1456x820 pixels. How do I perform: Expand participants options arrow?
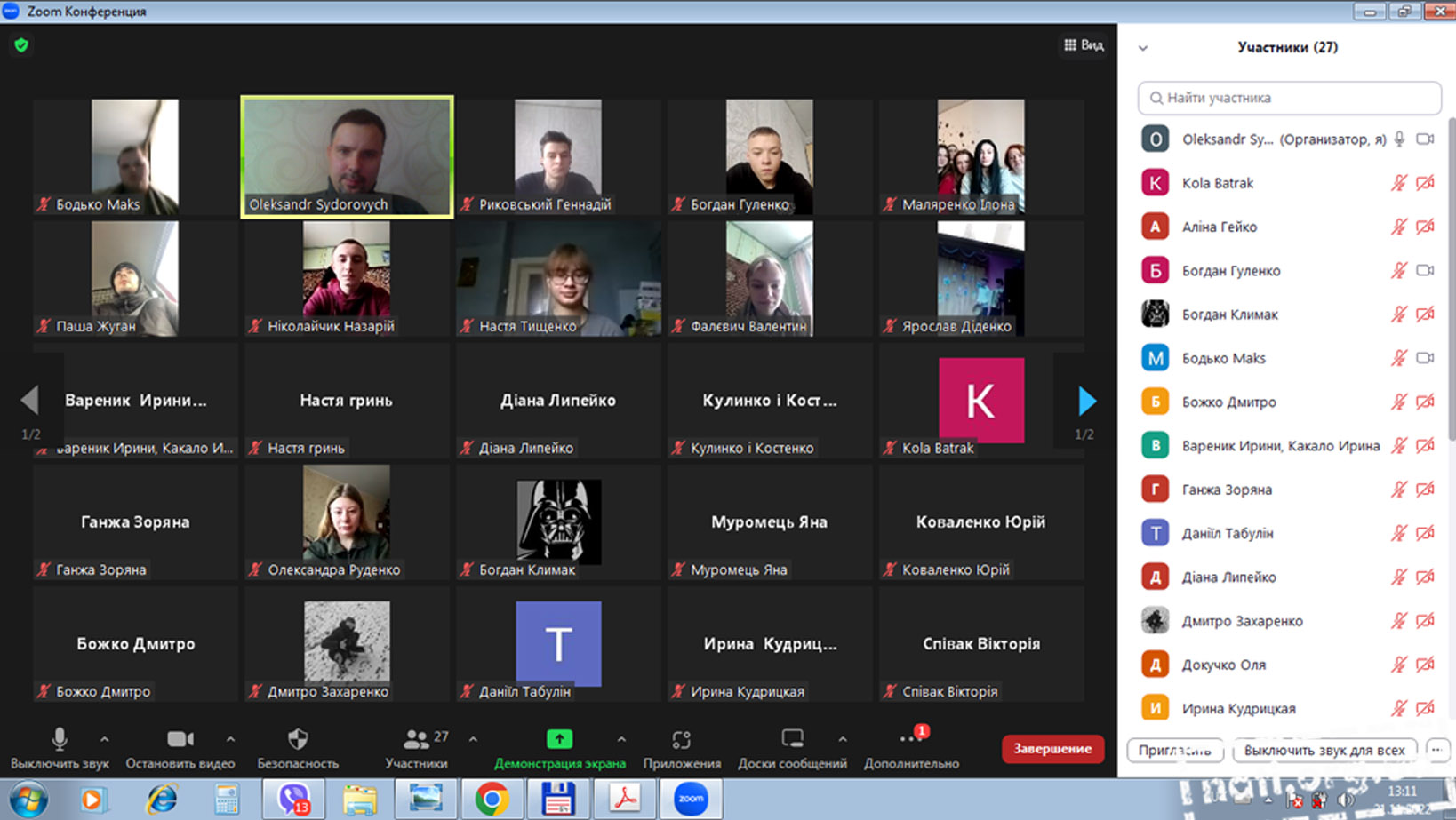point(473,739)
